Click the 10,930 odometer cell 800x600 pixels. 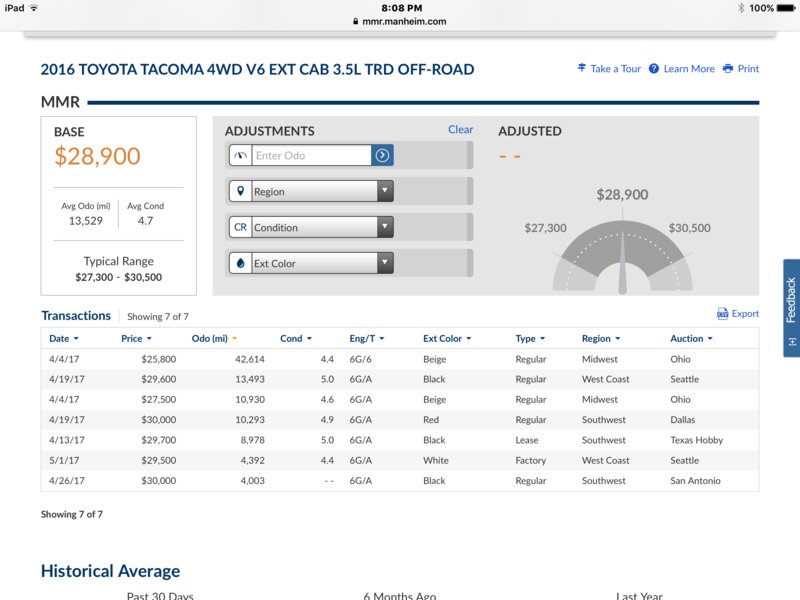250,399
